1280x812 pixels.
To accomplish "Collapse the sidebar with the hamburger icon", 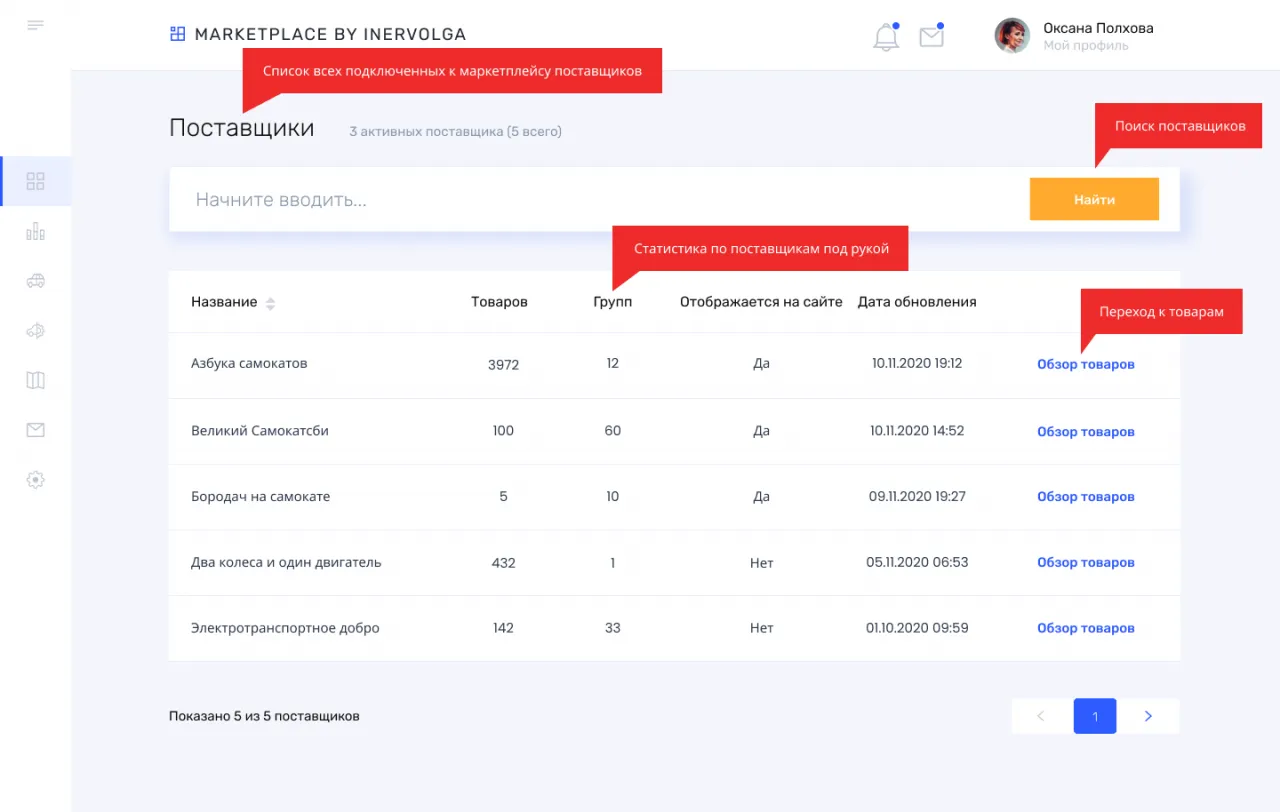I will click(x=36, y=25).
